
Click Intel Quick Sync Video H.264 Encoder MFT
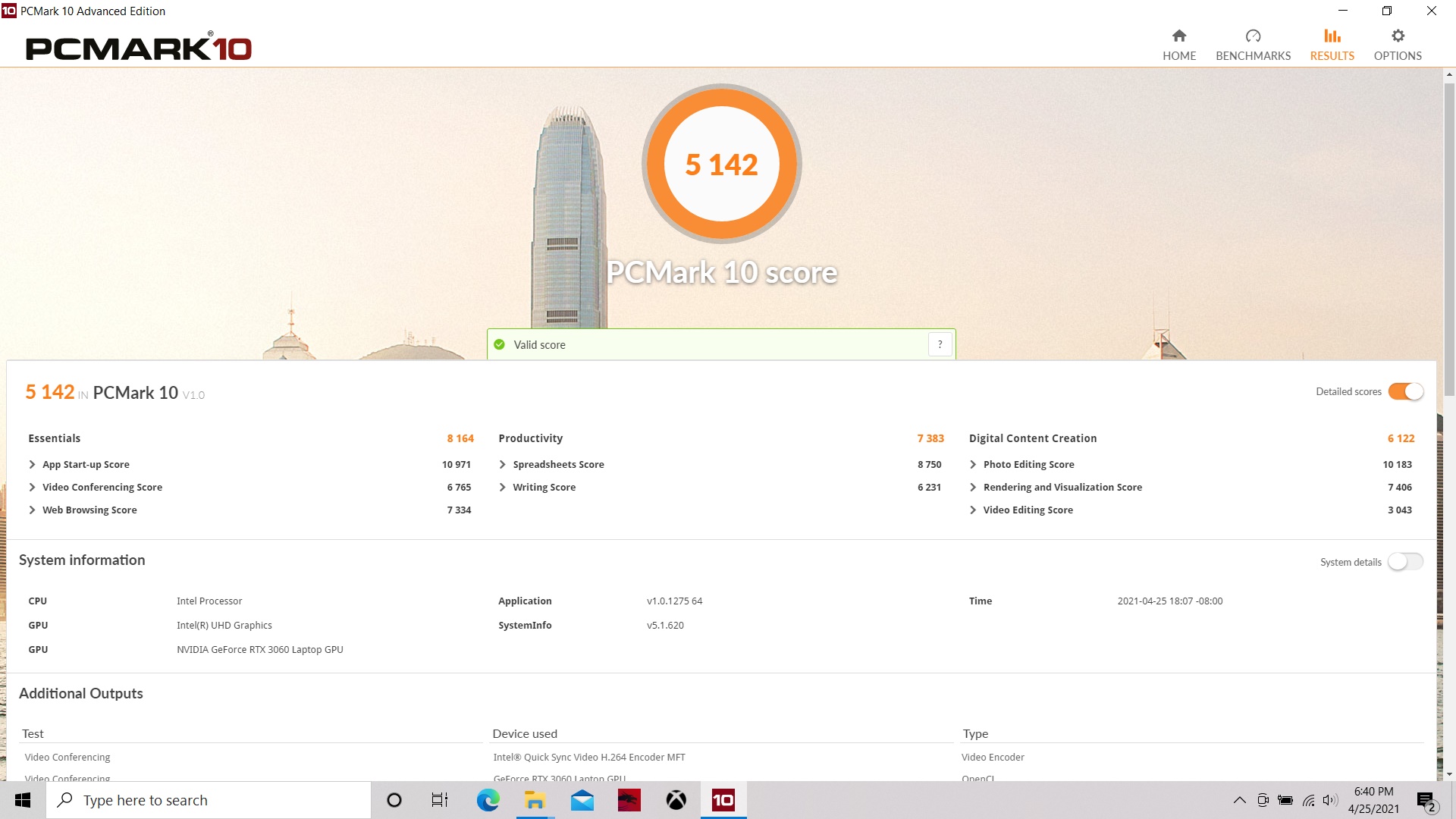click(x=589, y=757)
